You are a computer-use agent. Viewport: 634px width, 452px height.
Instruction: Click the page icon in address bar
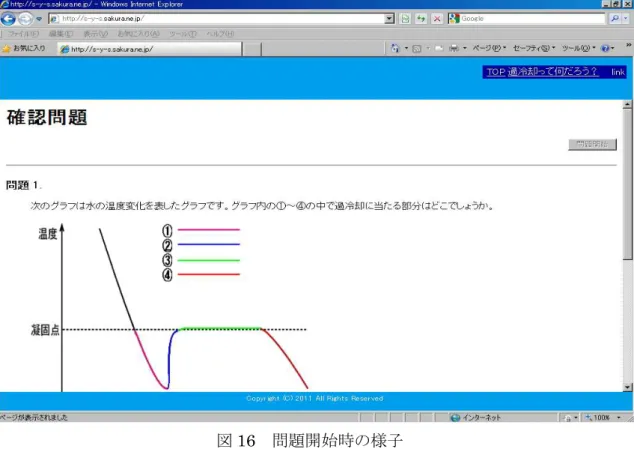point(54,19)
